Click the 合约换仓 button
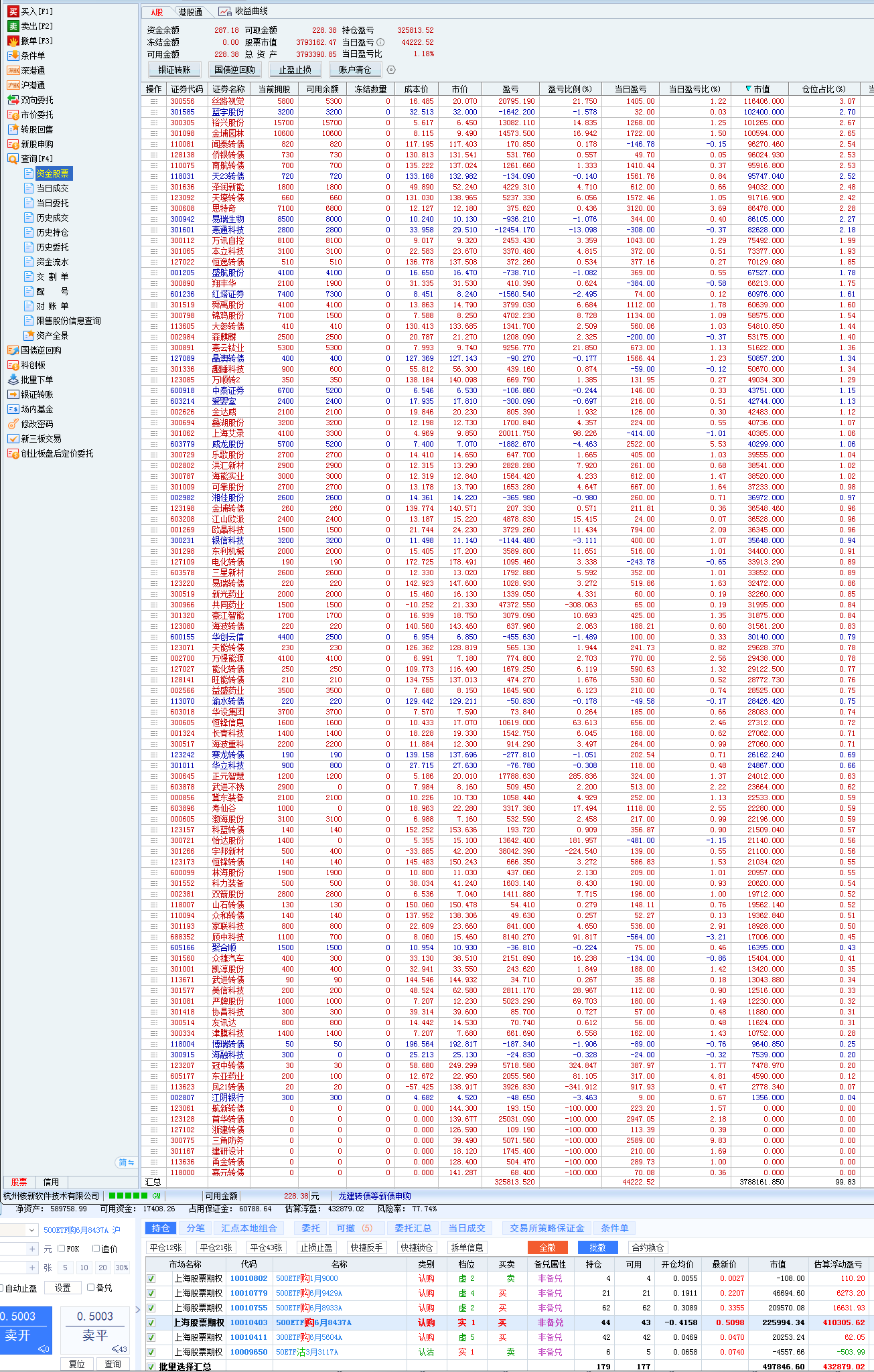Screen dimensions: 874x1372 648,1247
